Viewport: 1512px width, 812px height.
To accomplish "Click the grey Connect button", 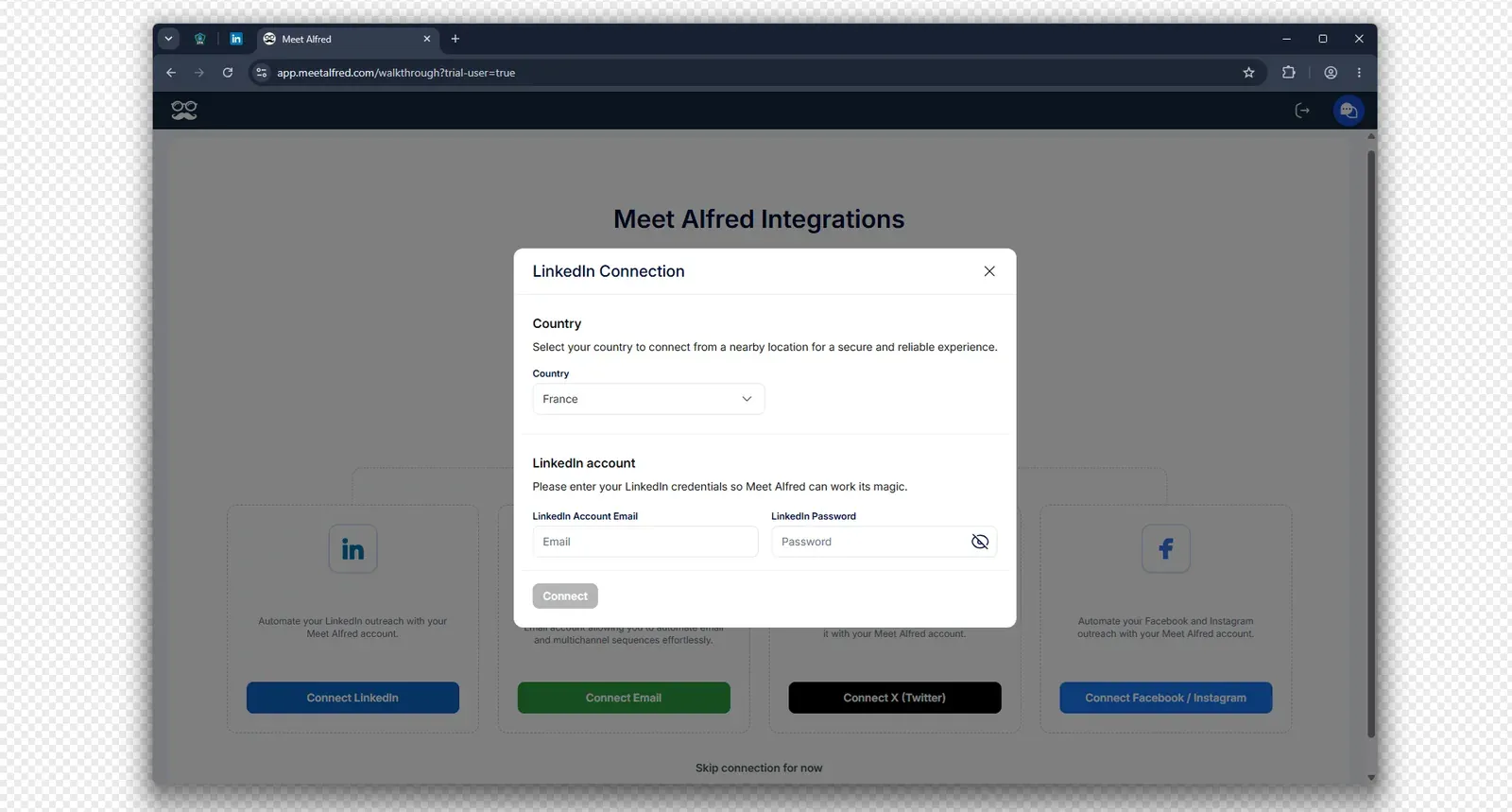I will coord(565,596).
